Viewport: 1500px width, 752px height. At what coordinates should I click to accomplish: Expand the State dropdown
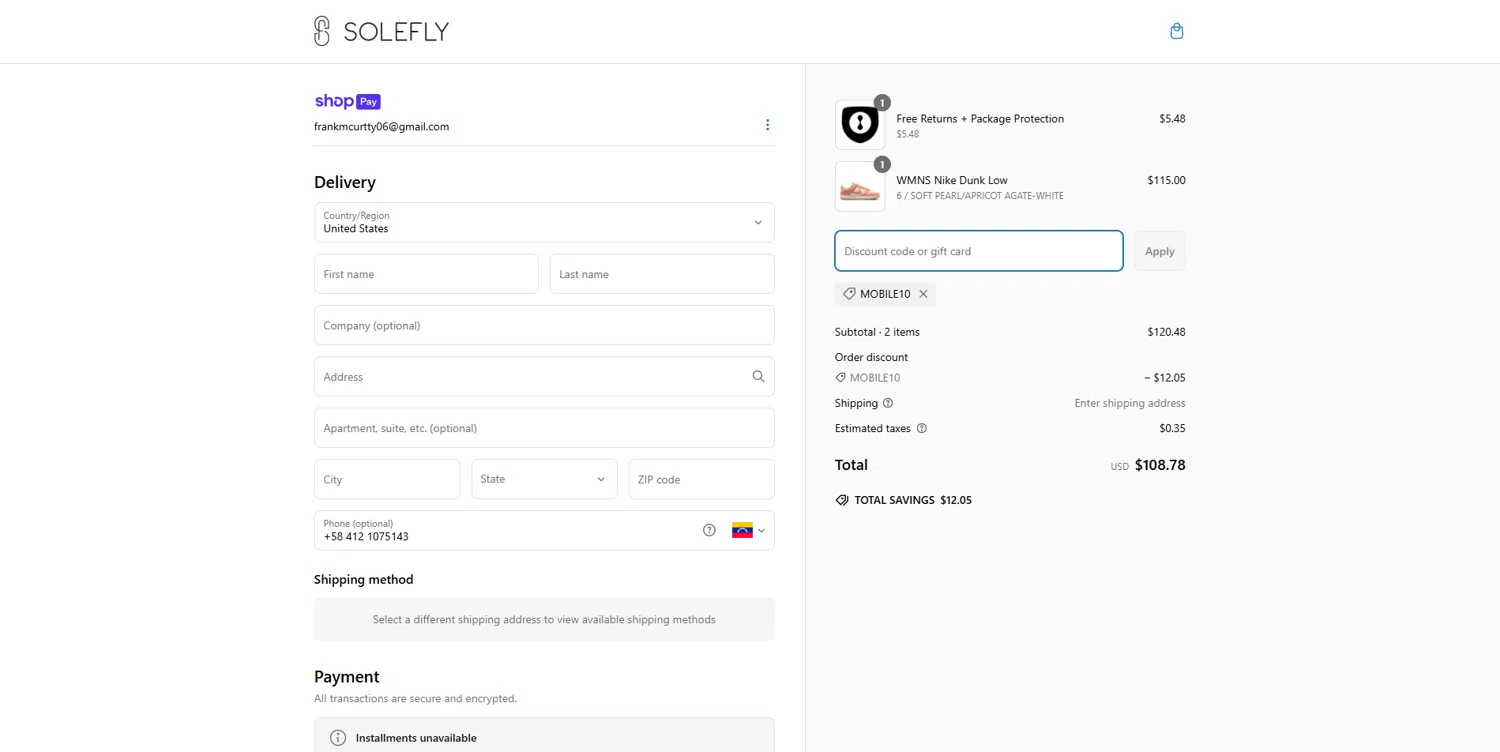click(544, 479)
